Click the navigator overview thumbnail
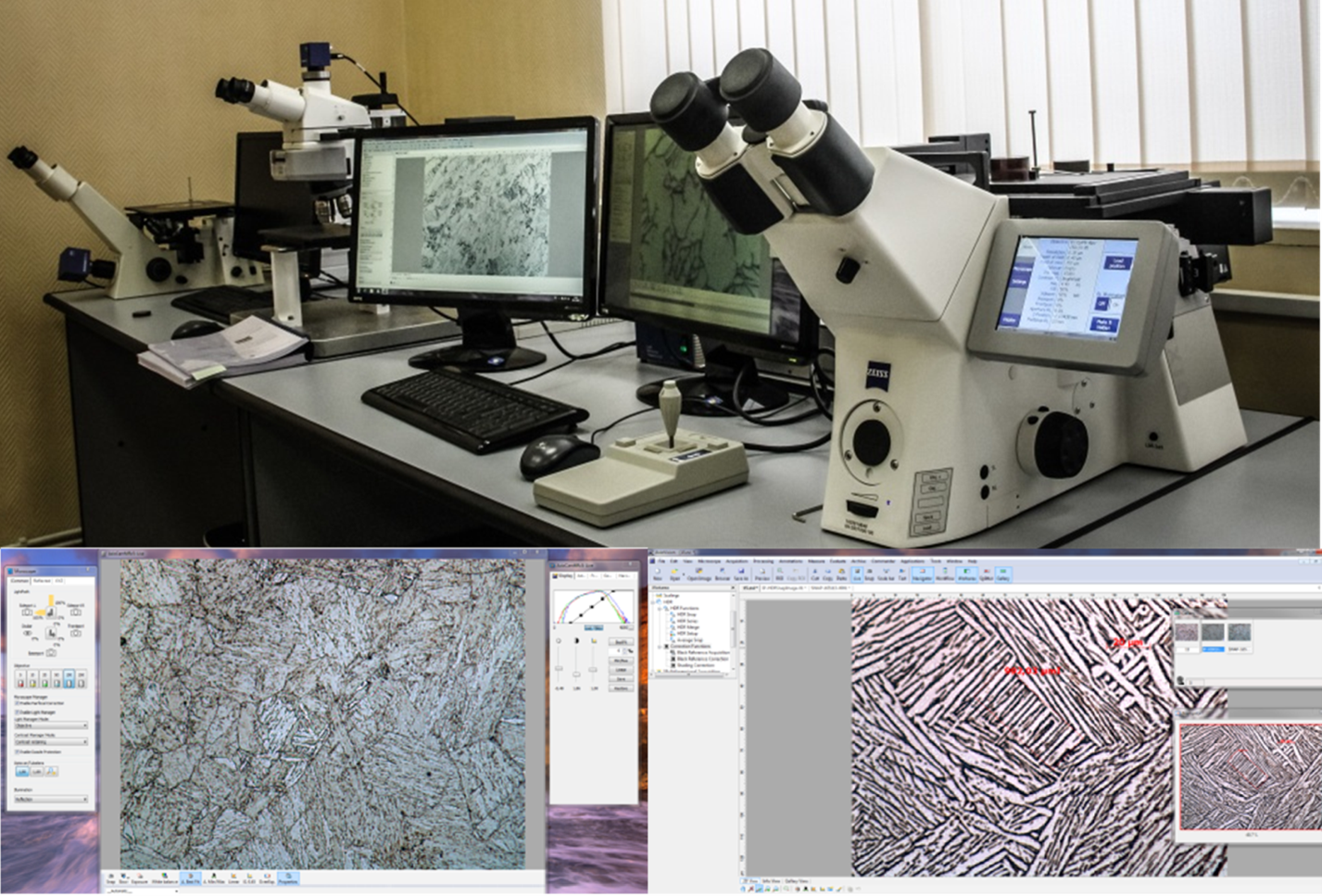Viewport: 1322px width, 896px height. point(1249,776)
